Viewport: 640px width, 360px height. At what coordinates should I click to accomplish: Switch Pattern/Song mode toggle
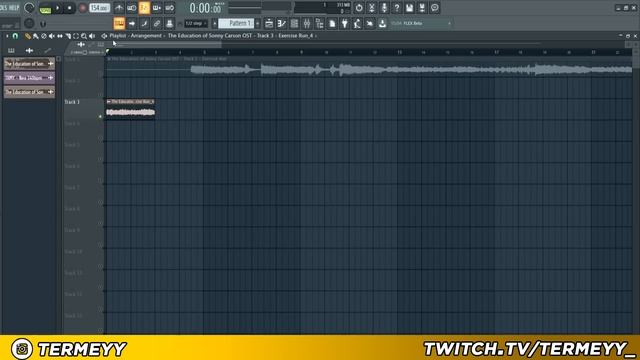[45, 8]
